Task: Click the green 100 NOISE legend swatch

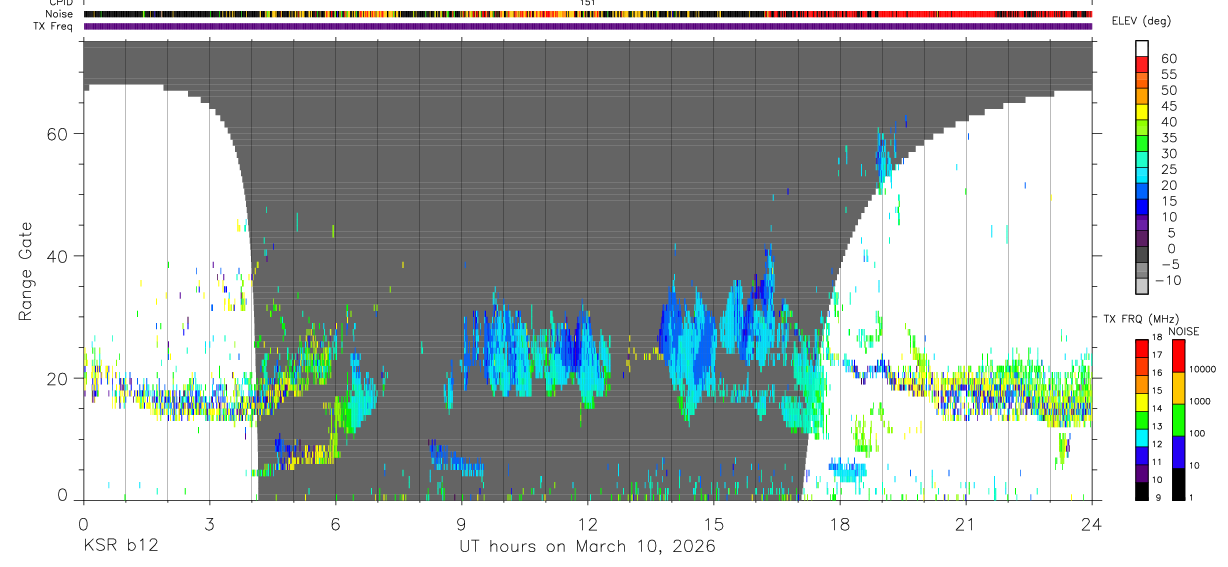Action: [1177, 419]
